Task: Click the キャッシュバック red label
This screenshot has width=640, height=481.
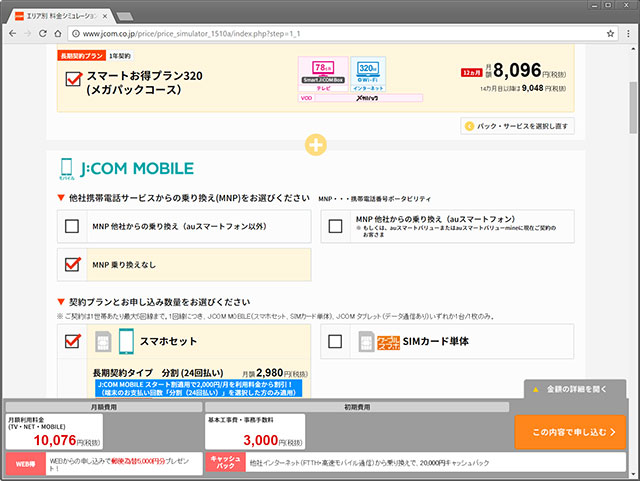Action: click(225, 462)
